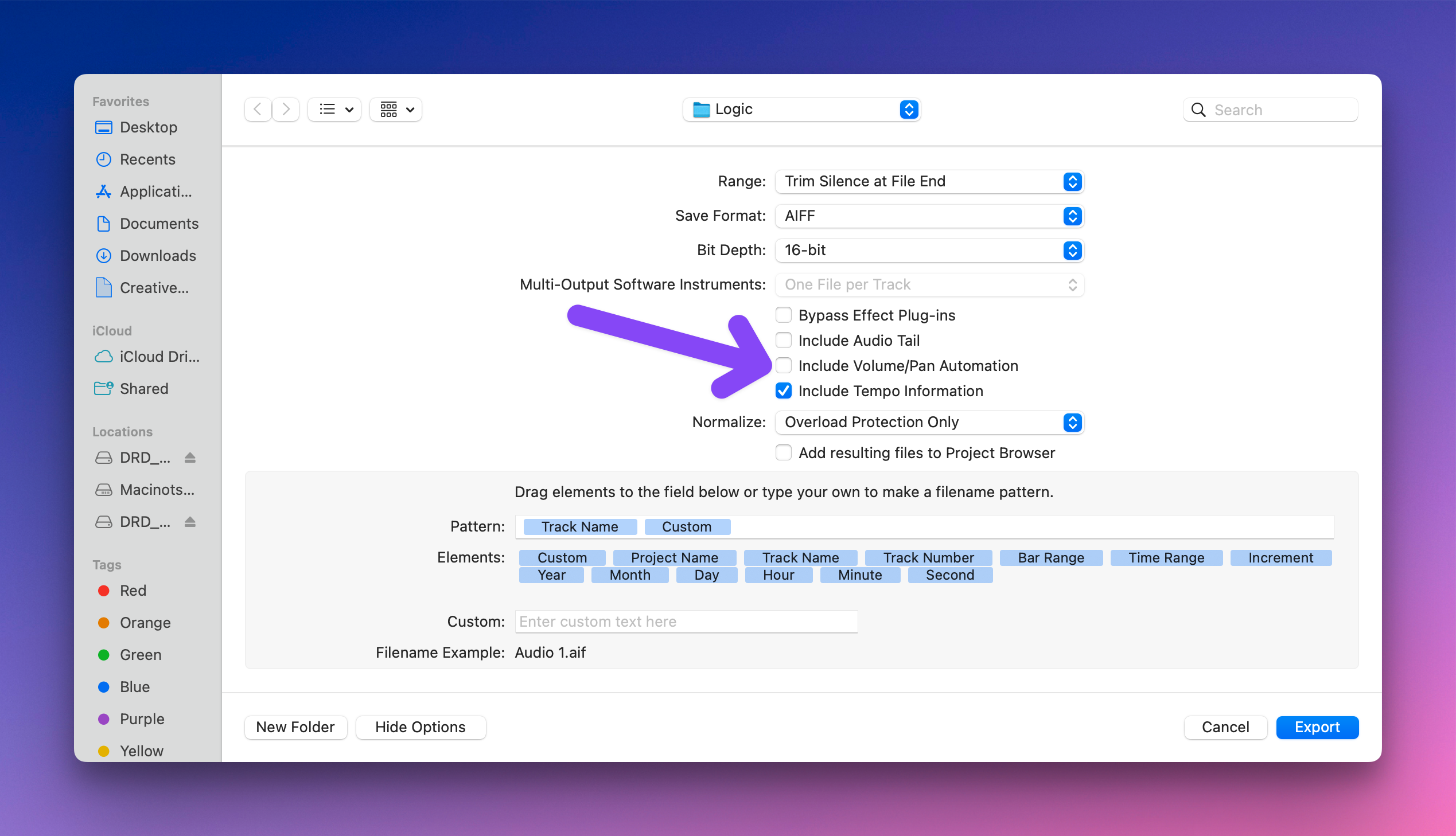
Task: Open the Bit Depth dropdown
Action: click(x=929, y=251)
